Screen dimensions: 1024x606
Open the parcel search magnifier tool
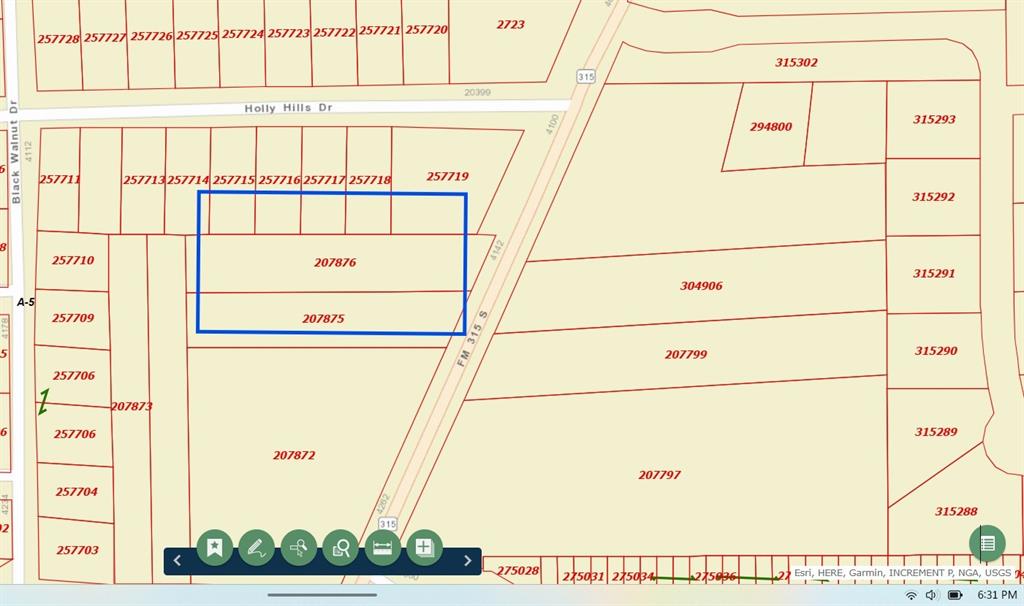pyautogui.click(x=341, y=547)
